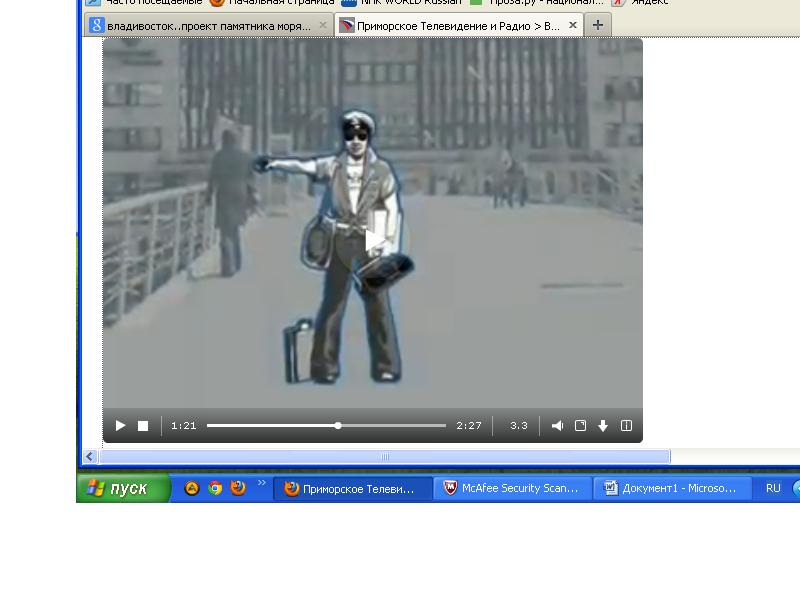The height and width of the screenshot is (600, 800).
Task: Stop the video with the square stop button
Action: 143,426
